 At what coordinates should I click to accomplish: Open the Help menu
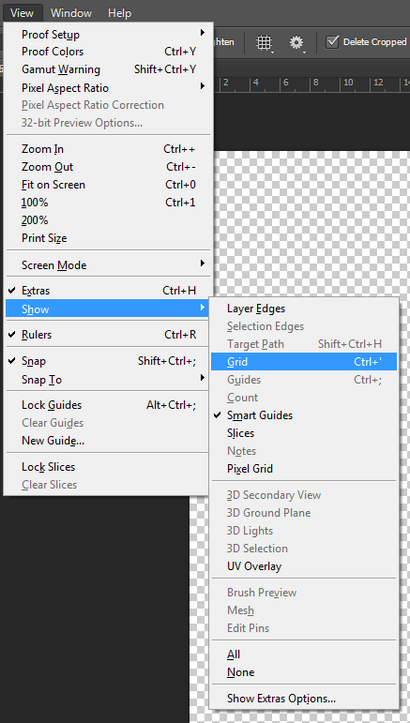(119, 13)
